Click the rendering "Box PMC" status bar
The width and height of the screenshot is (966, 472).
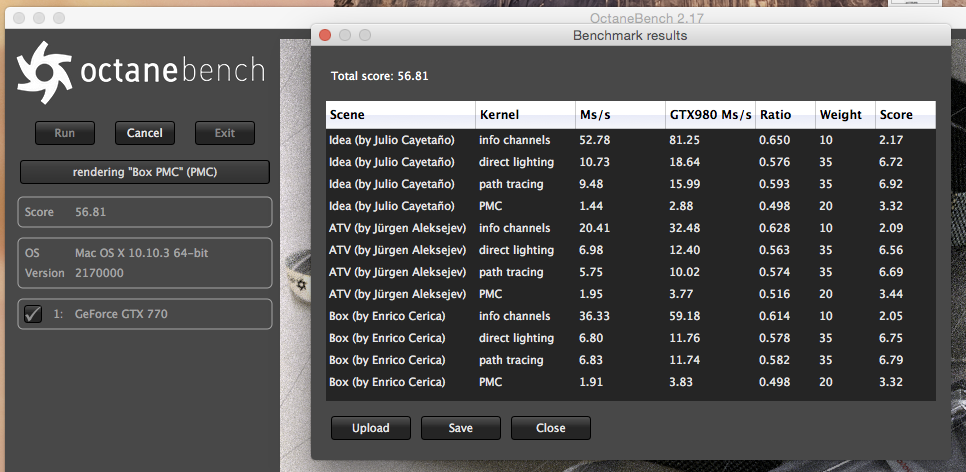[x=145, y=172]
